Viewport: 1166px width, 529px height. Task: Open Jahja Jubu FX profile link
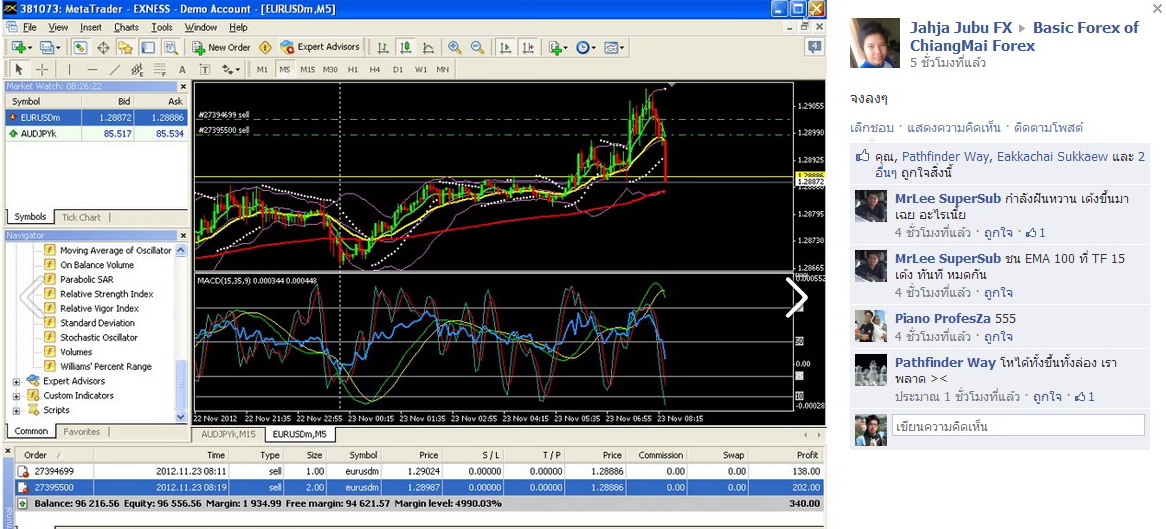(961, 28)
